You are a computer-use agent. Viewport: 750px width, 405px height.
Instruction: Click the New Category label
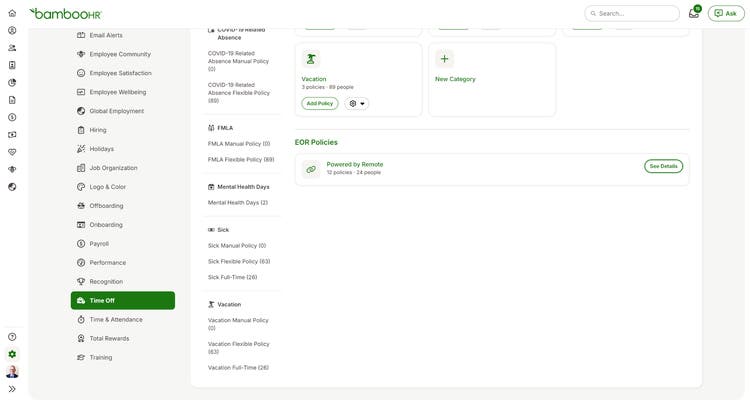(x=455, y=79)
